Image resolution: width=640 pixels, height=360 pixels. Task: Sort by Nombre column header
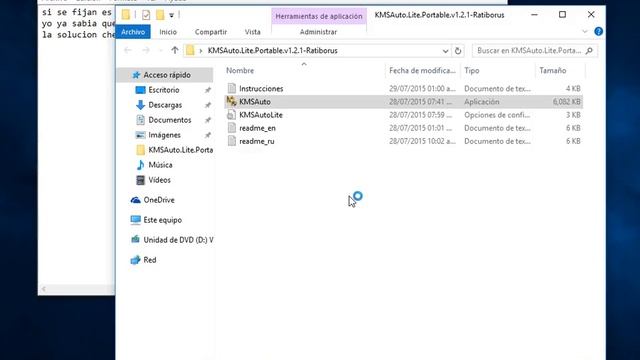[240, 71]
